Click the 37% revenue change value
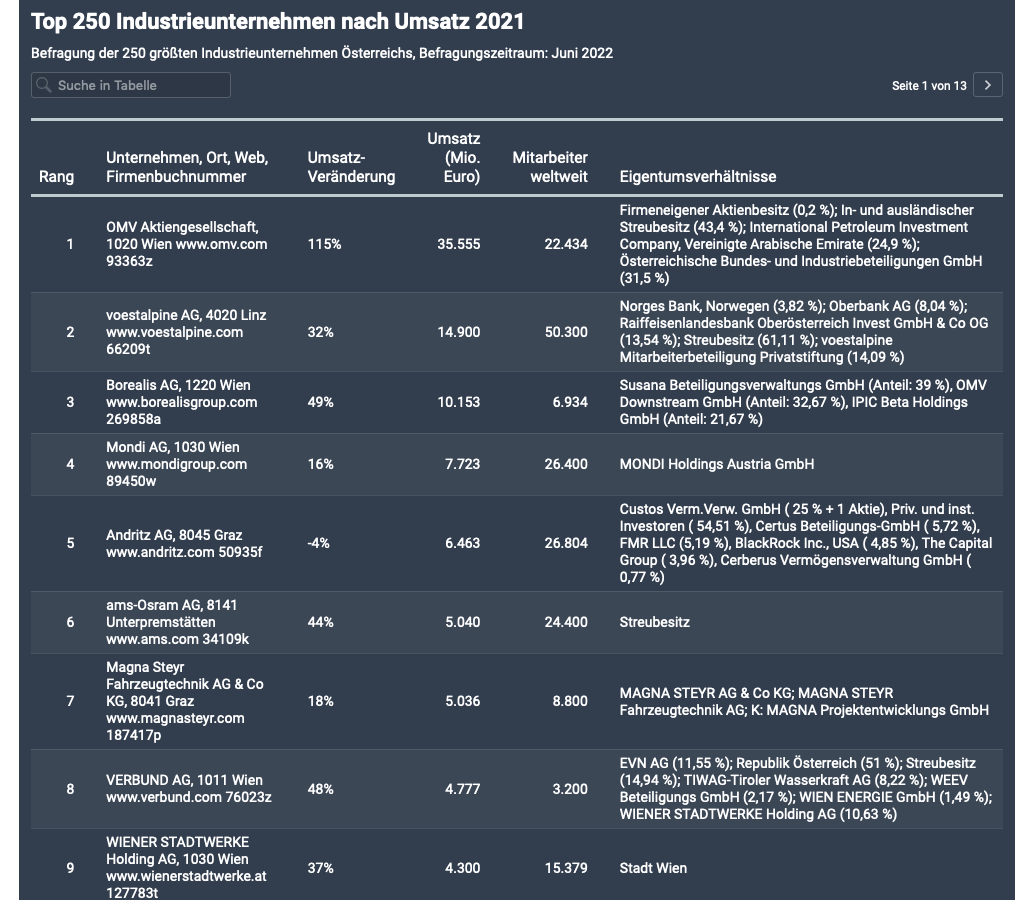Image resolution: width=1026 pixels, height=900 pixels. point(321,868)
